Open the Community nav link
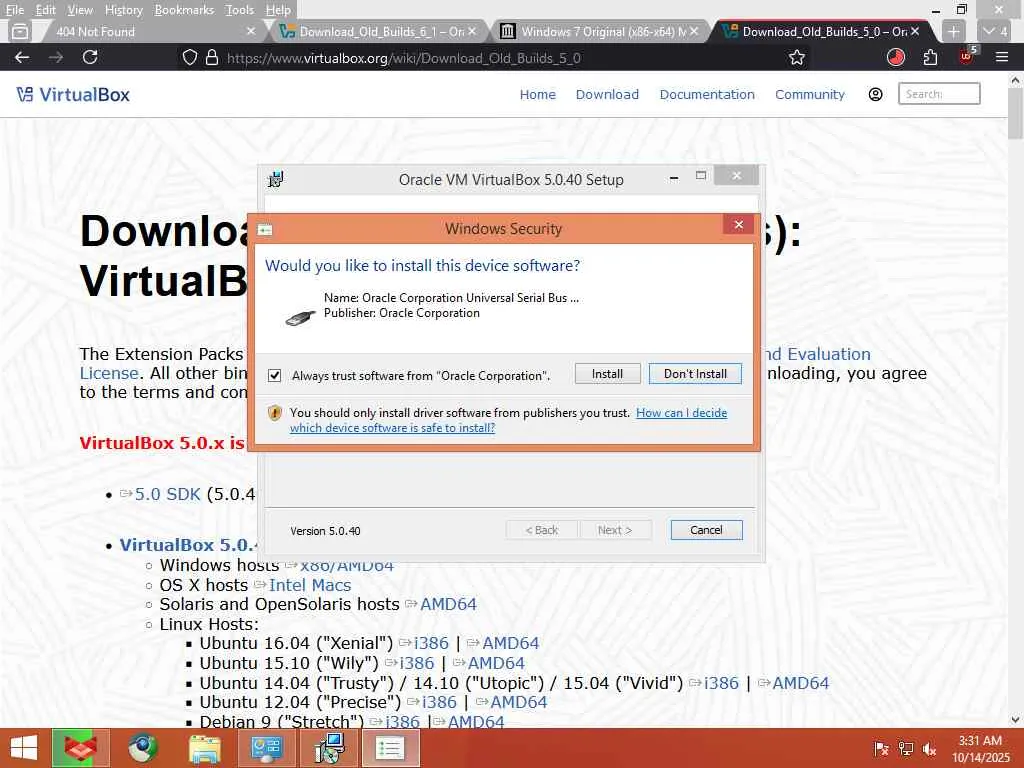 pyautogui.click(x=810, y=95)
